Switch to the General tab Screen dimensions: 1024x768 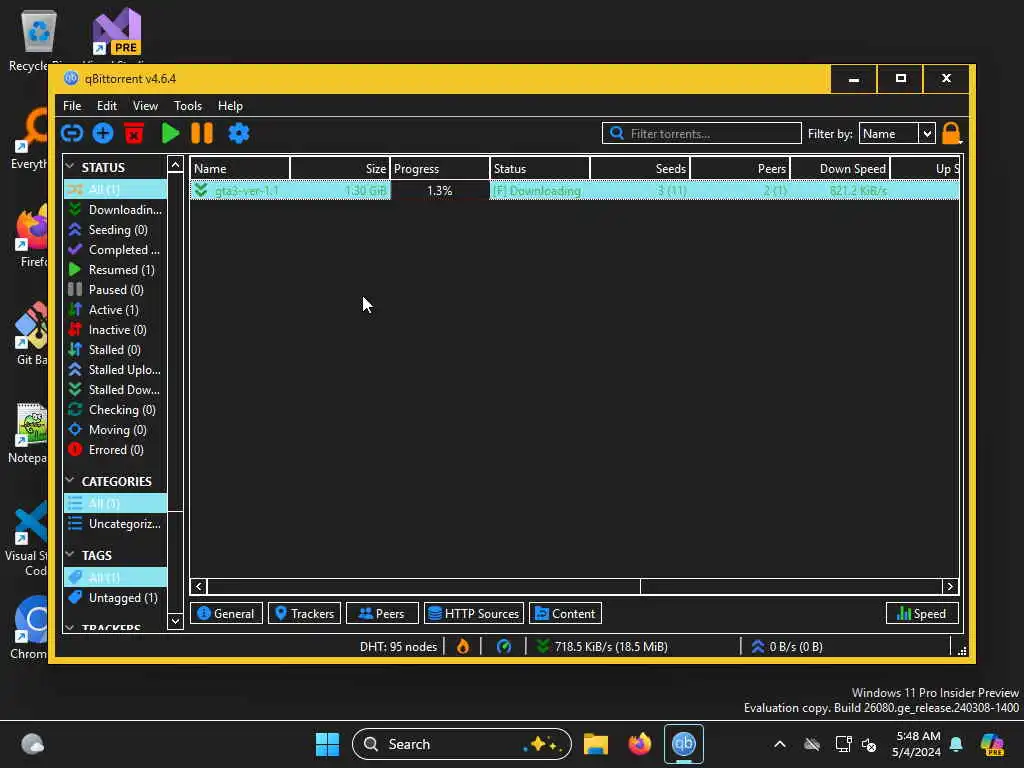click(226, 613)
